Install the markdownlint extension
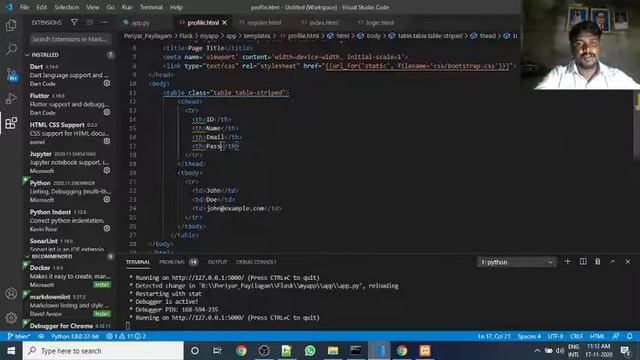The image size is (640, 360). (x=102, y=313)
